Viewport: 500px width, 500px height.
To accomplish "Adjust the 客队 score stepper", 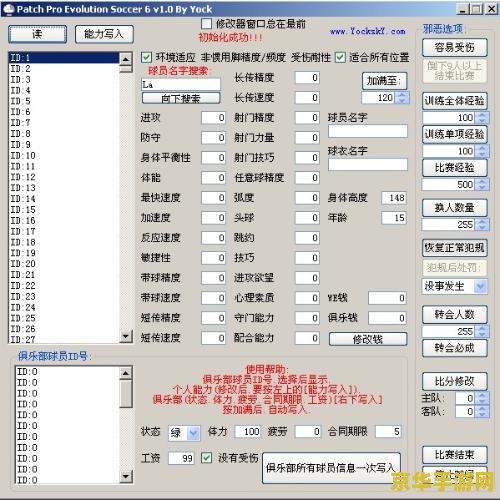I will click(482, 411).
